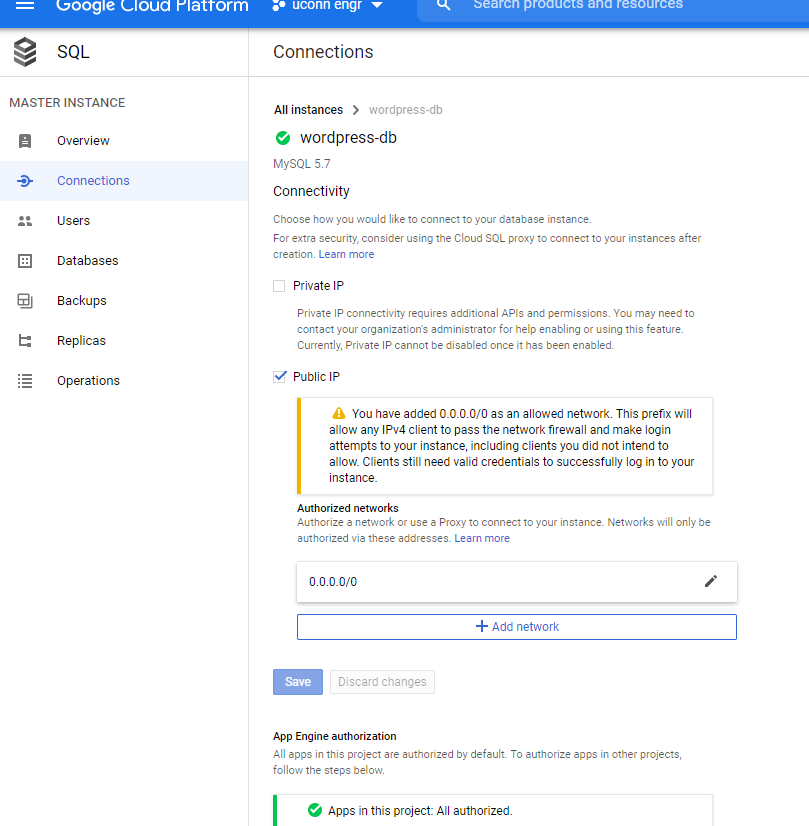Click Apps in this project: All authorized text
The image size is (809, 826).
point(420,810)
